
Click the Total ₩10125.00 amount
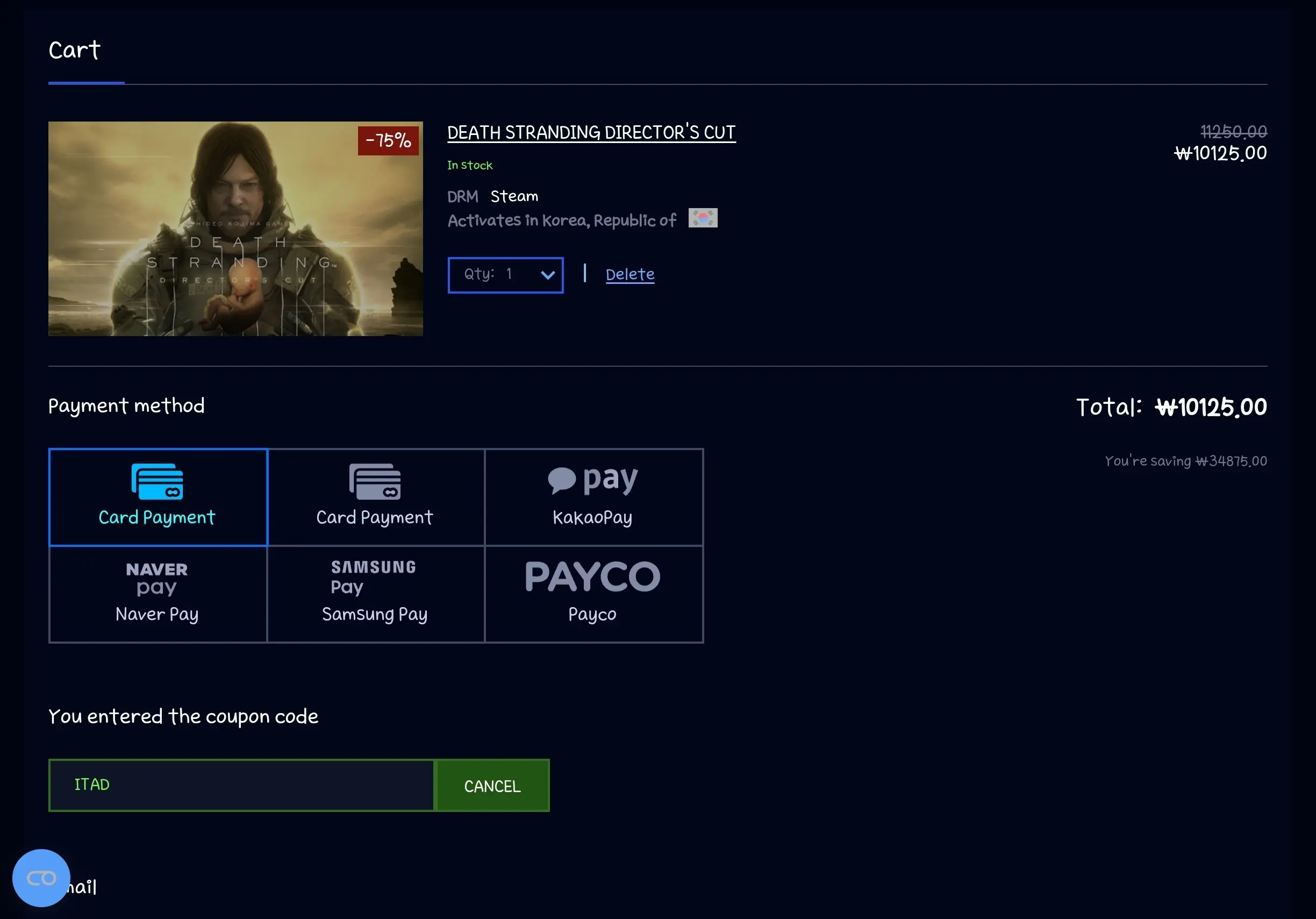point(1211,407)
